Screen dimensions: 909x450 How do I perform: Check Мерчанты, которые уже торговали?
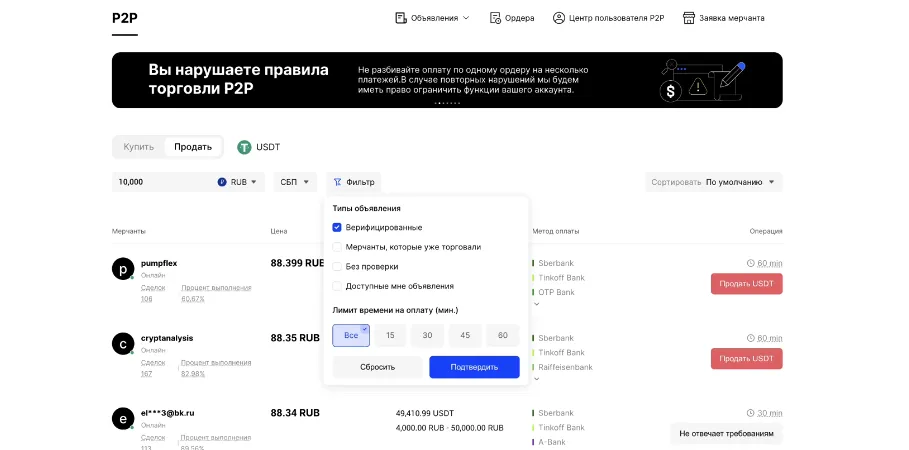coord(337,247)
